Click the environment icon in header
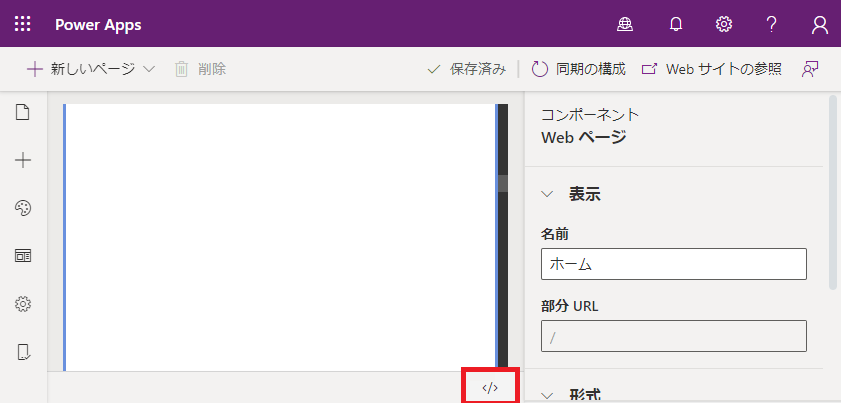This screenshot has height=403, width=841. click(x=628, y=24)
